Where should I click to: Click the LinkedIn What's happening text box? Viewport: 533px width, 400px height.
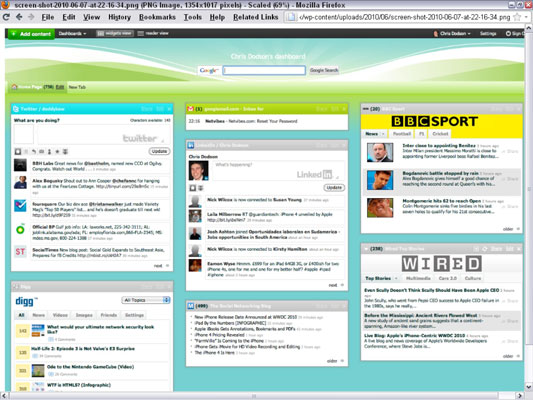277,171
